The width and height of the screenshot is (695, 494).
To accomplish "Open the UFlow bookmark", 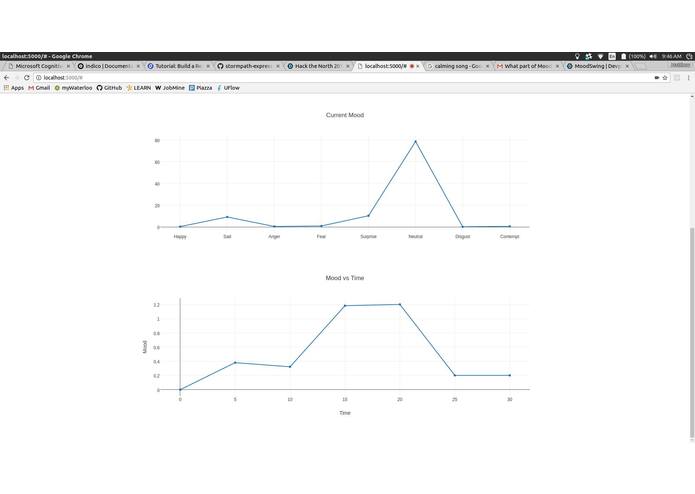I will click(x=228, y=88).
